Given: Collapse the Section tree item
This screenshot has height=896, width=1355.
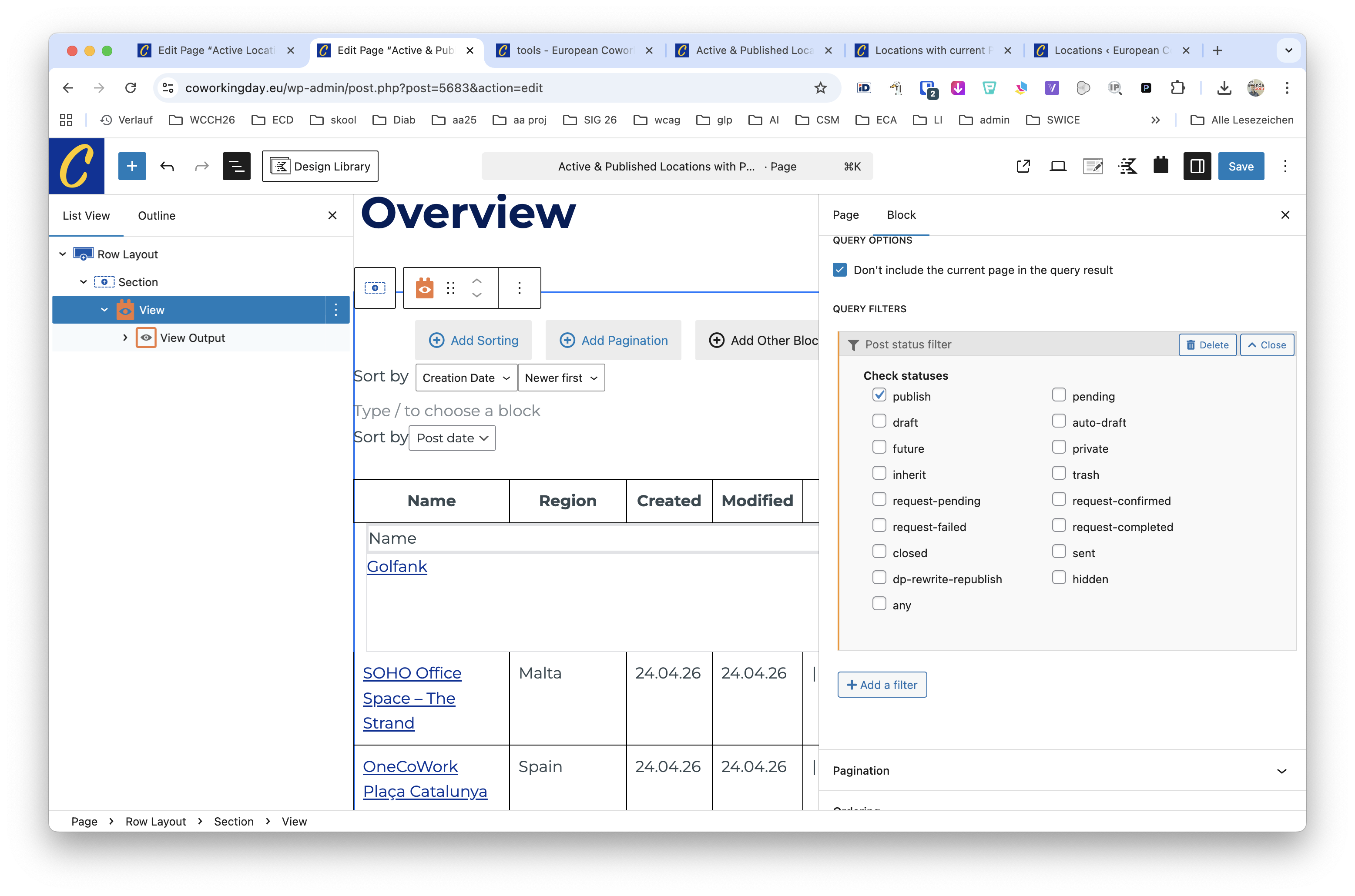Looking at the screenshot, I should coord(84,282).
